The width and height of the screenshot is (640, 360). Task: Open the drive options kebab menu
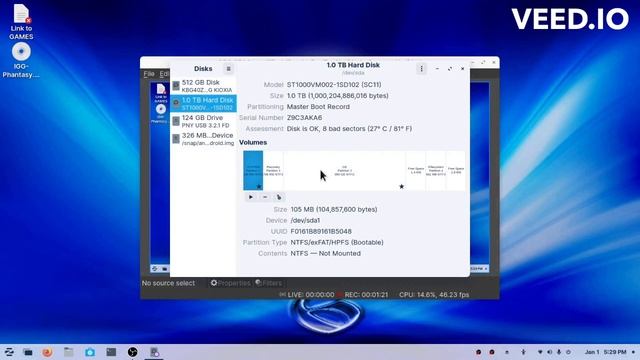421,69
